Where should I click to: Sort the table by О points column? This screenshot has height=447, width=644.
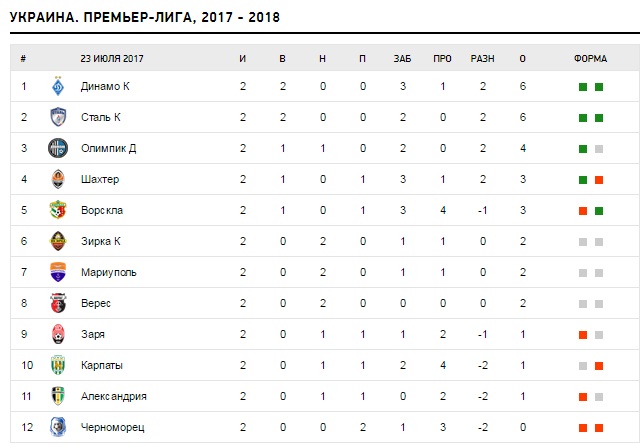pos(523,58)
